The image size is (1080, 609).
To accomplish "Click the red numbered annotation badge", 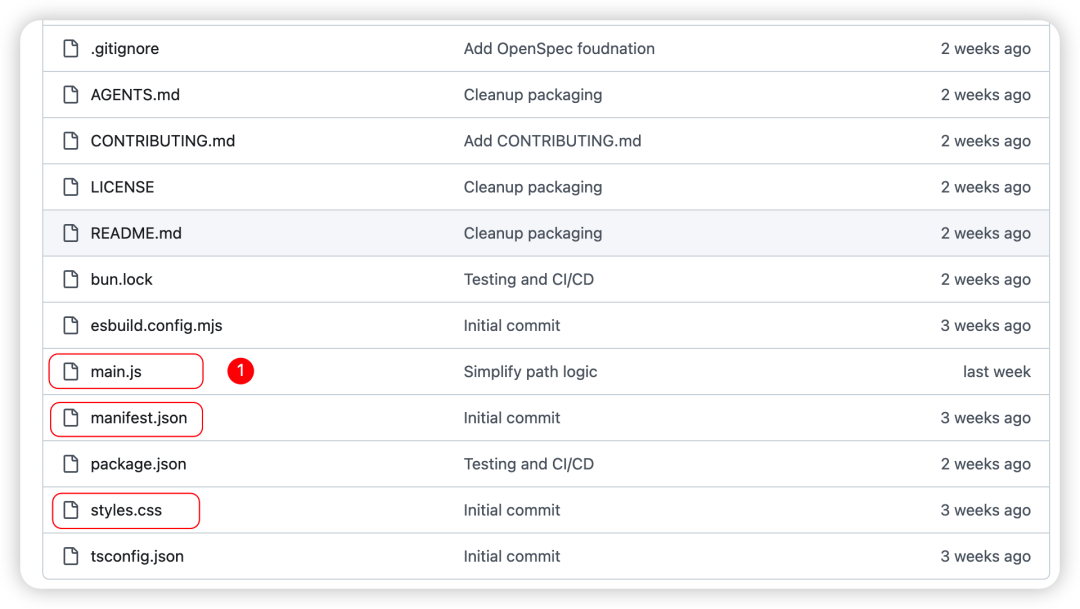I will 240,371.
